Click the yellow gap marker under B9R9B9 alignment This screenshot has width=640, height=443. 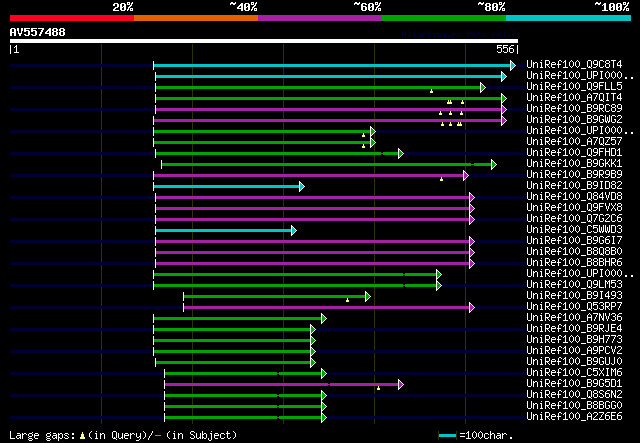point(441,179)
